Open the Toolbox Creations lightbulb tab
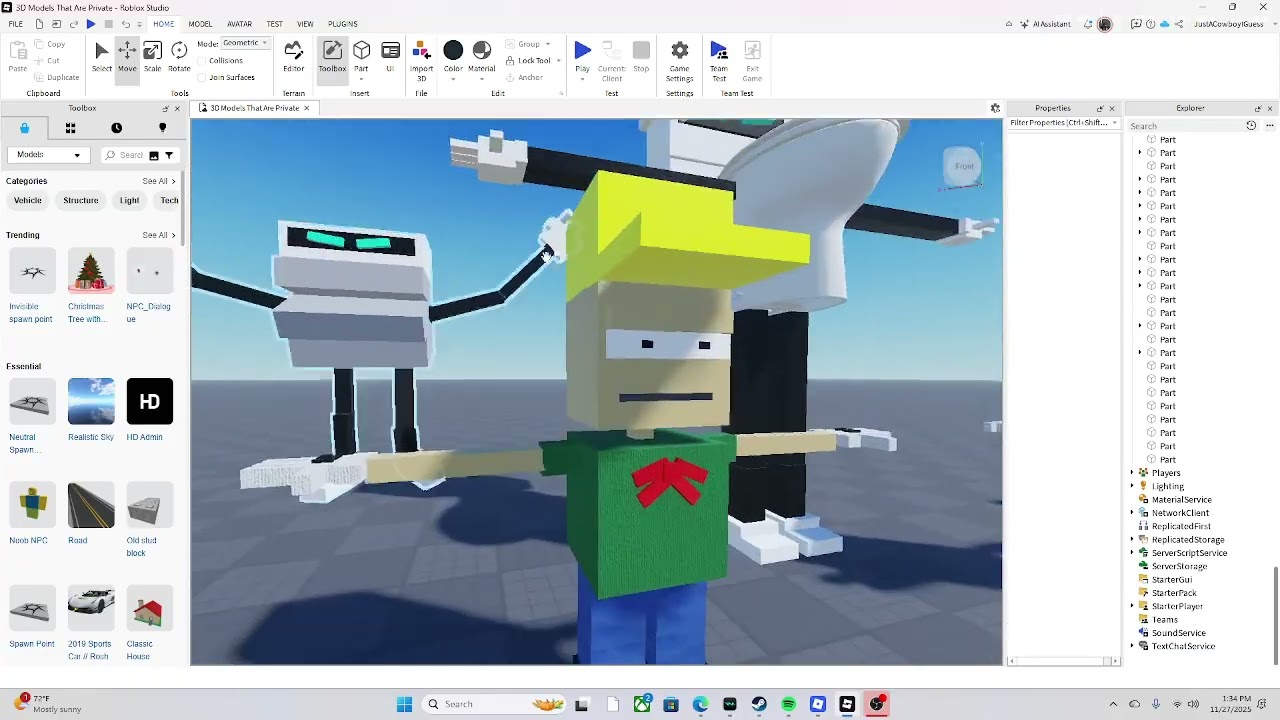 point(162,128)
